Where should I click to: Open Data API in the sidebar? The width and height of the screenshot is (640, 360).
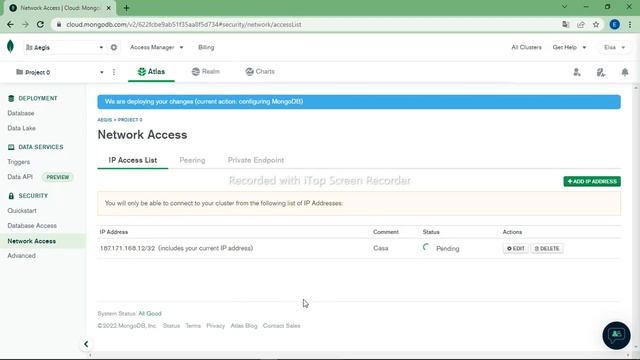tap(20, 177)
